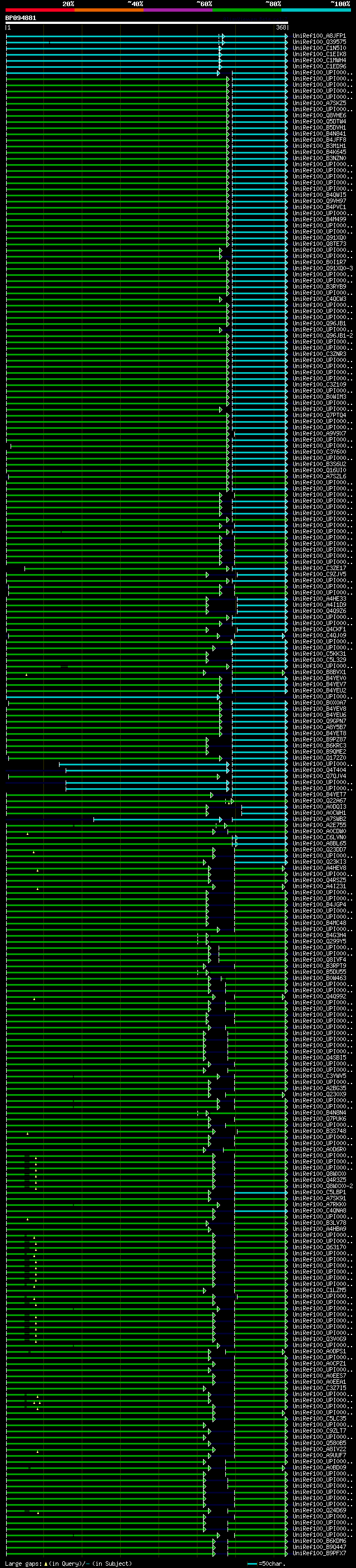The height and width of the screenshot is (1568, 356).
Task: Click the query end position label 368
Action: coord(280,27)
